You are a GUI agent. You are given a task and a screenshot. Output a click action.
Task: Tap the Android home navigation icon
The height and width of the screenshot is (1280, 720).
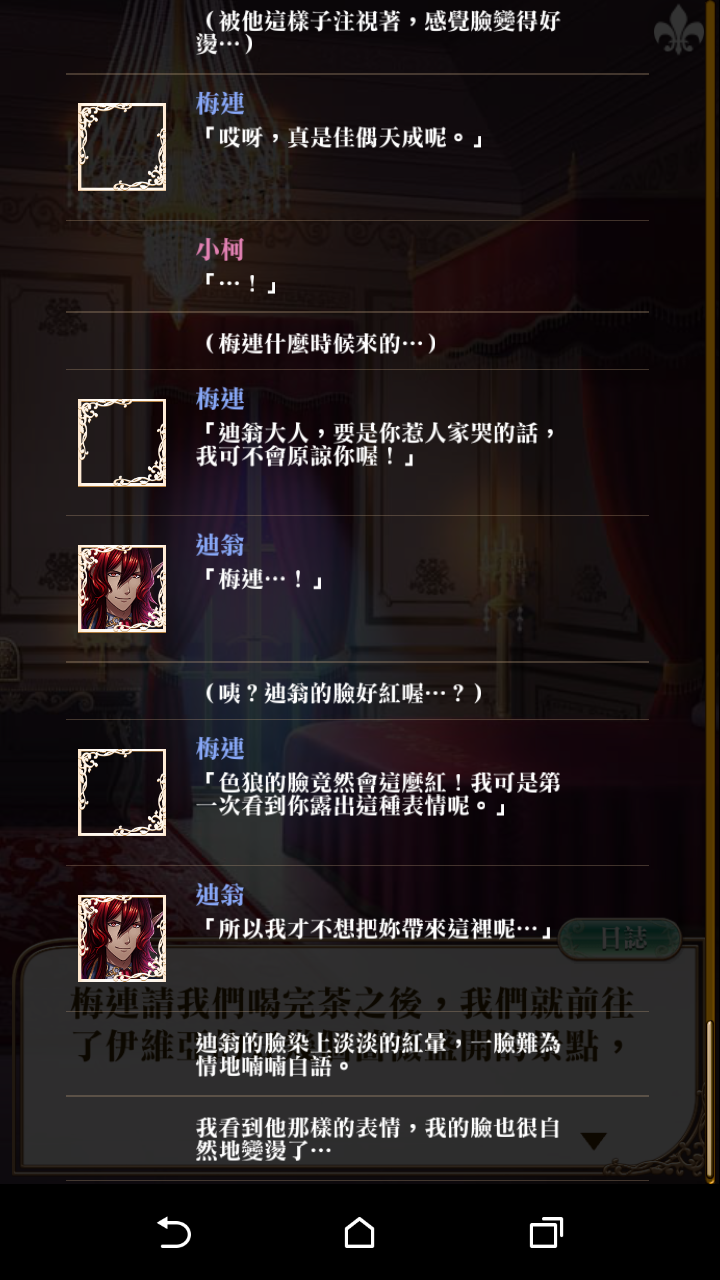point(359,1233)
